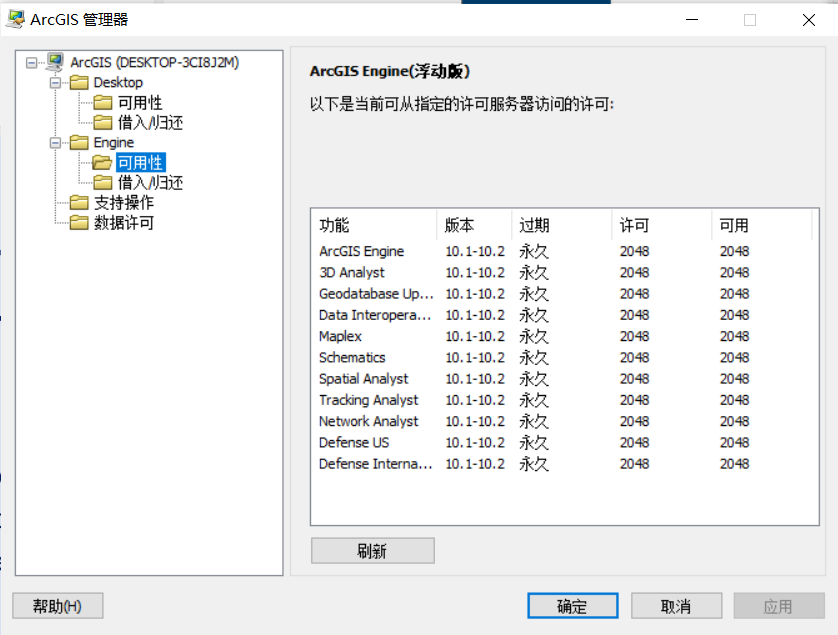The image size is (838, 635).
Task: Select the Defense US row
Action: 564,443
